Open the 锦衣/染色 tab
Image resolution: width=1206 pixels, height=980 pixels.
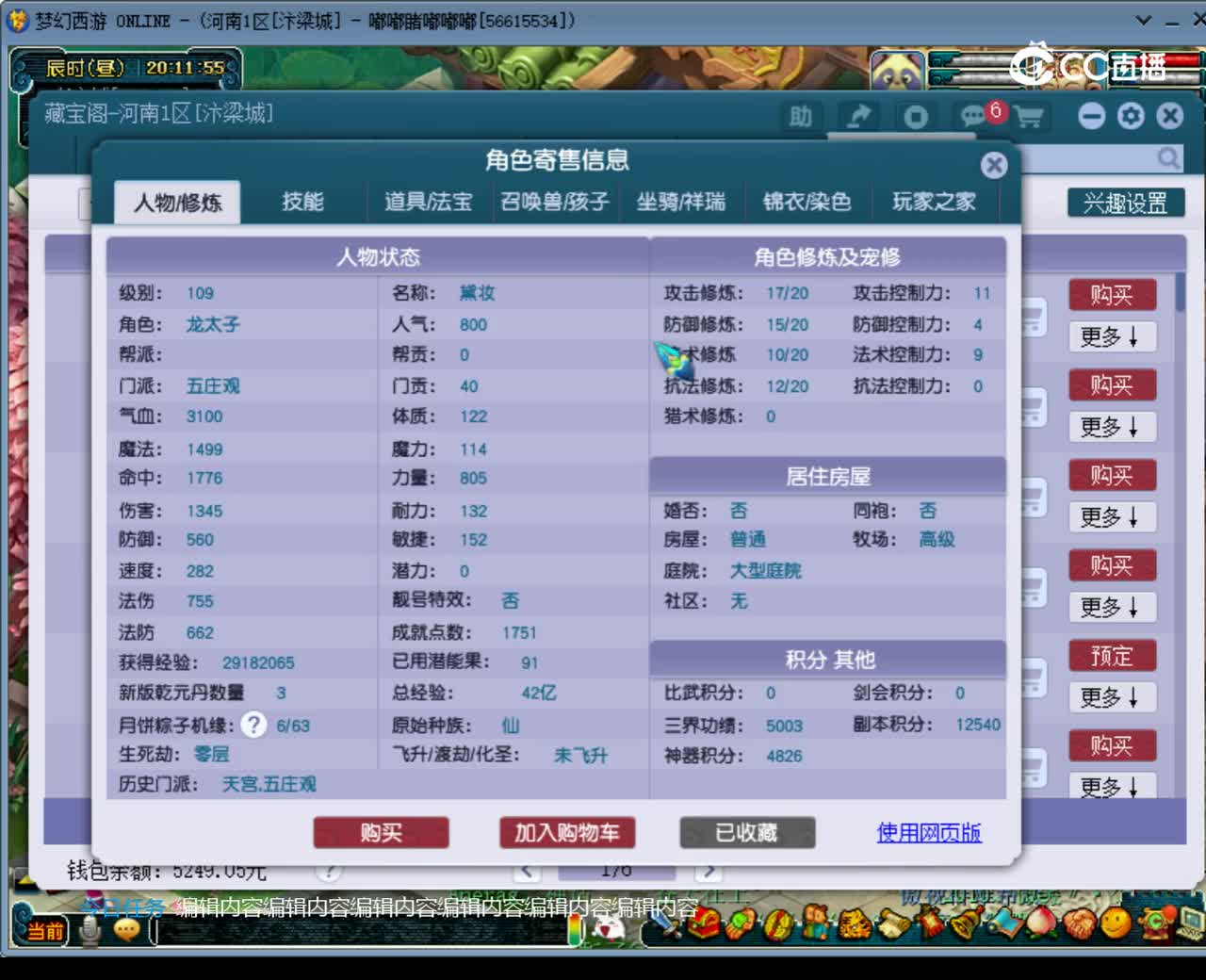tap(807, 202)
